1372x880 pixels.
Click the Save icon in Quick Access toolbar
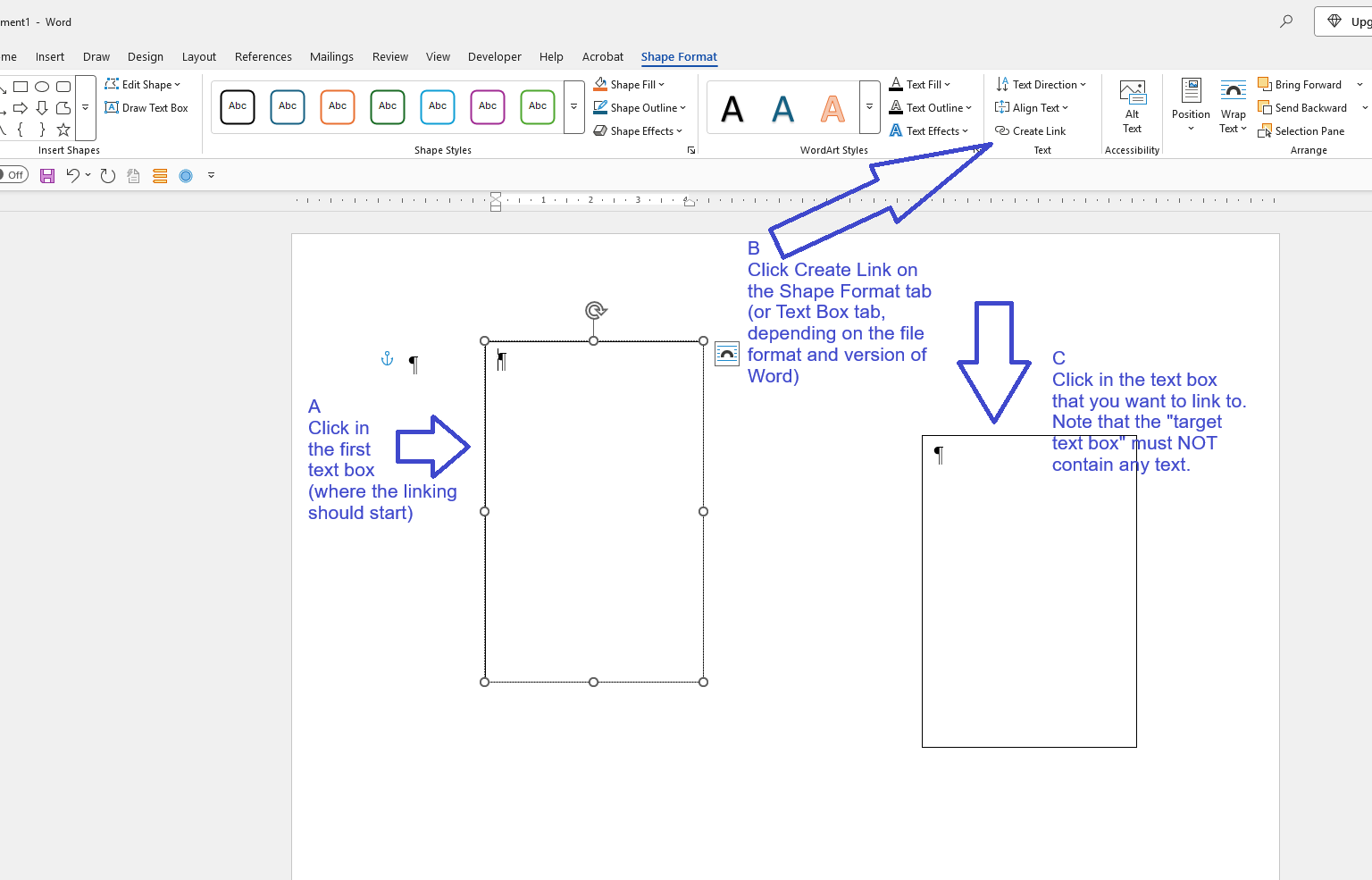point(47,176)
